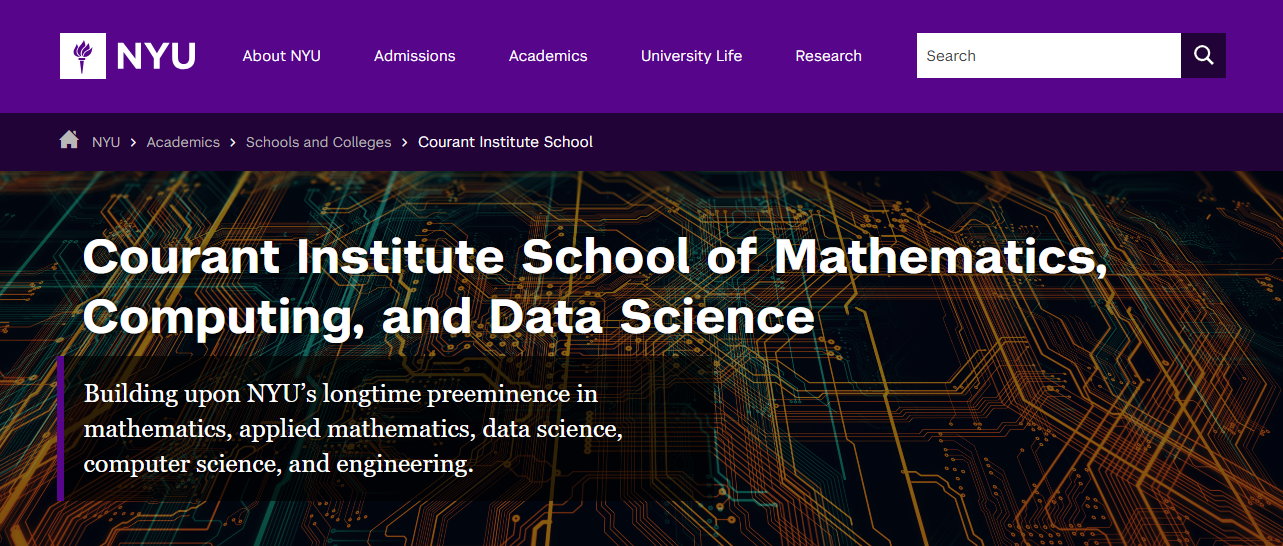Click the chevron after the Academics breadcrumb
This screenshot has height=546, width=1283.
(233, 142)
